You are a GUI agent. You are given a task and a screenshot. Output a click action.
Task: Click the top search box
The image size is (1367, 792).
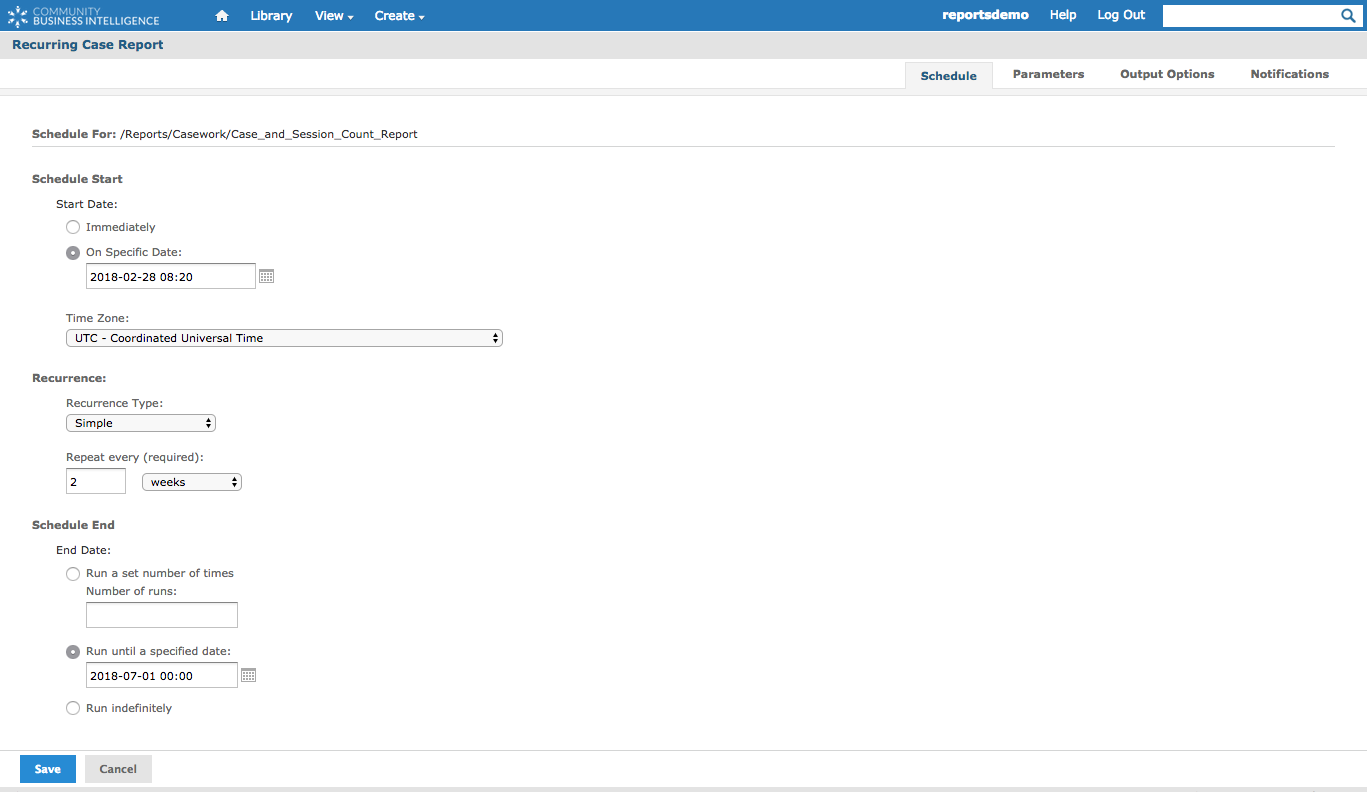point(1250,16)
